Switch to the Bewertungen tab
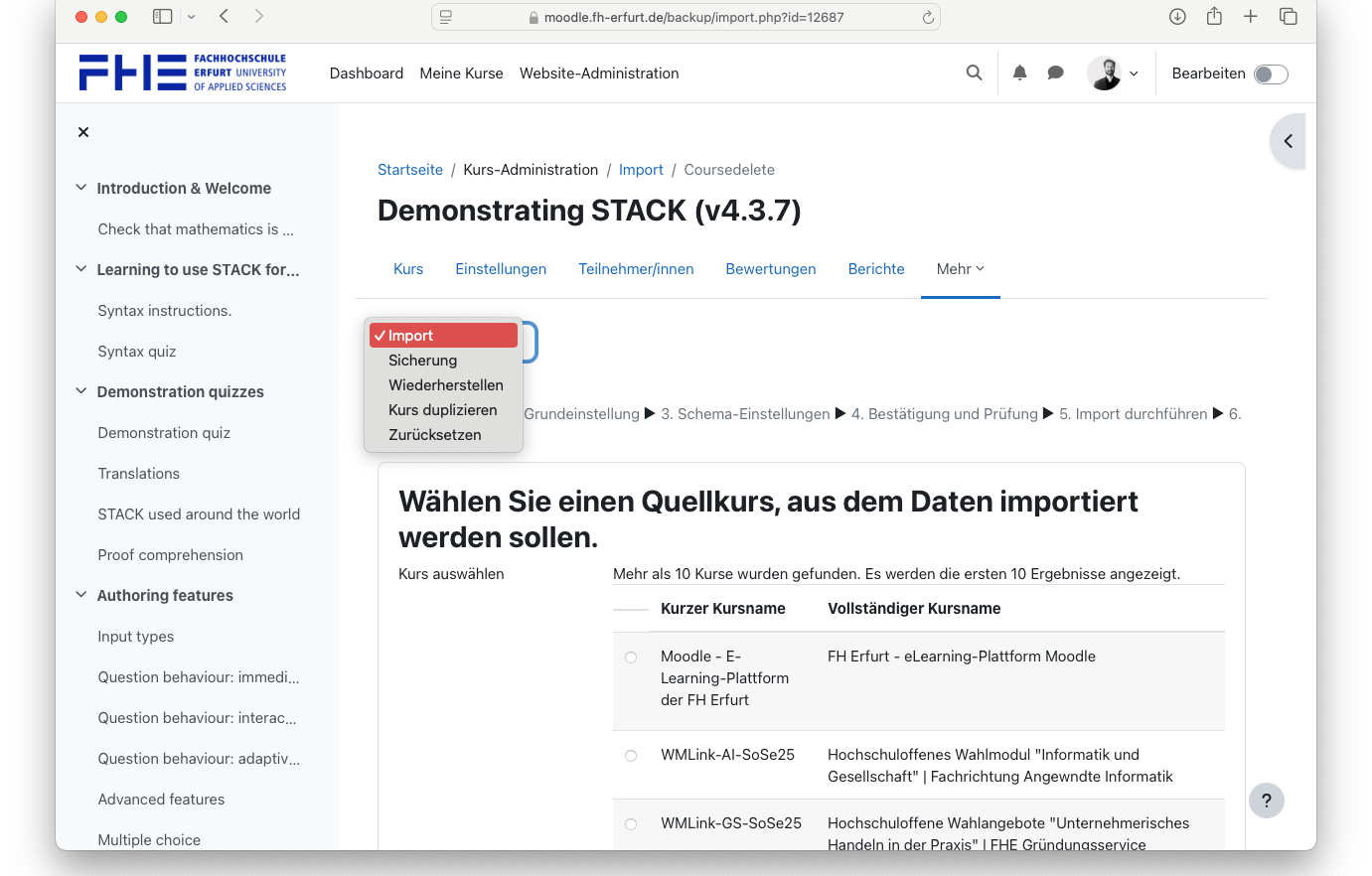 pos(770,269)
